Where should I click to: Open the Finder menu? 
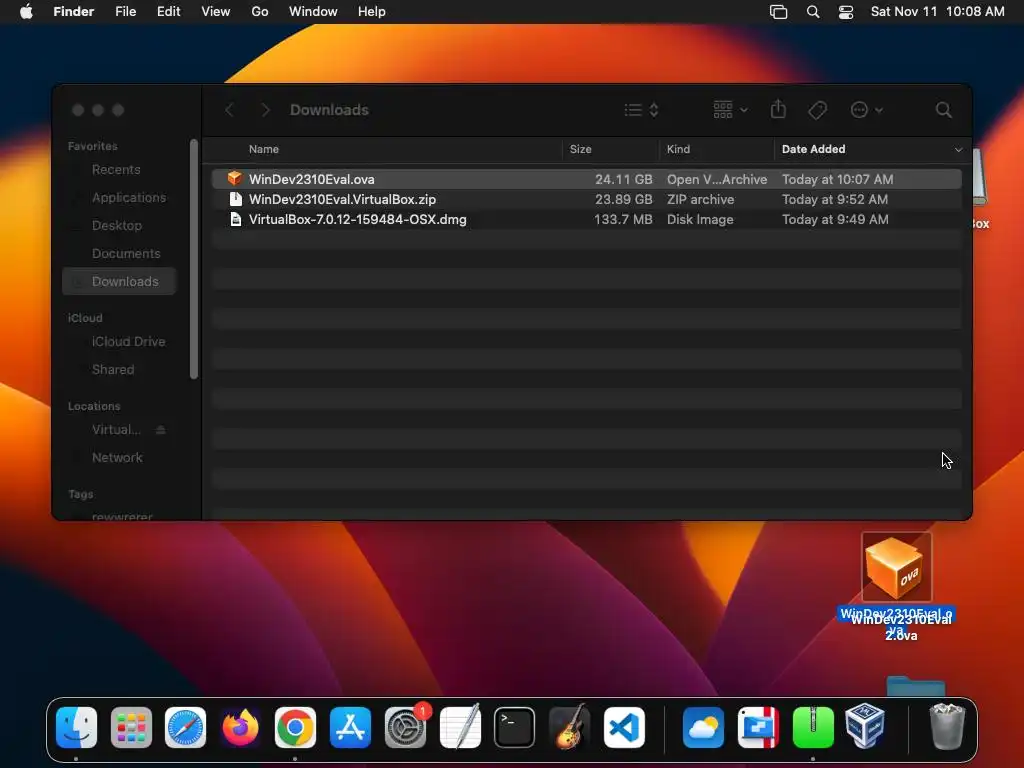click(74, 12)
